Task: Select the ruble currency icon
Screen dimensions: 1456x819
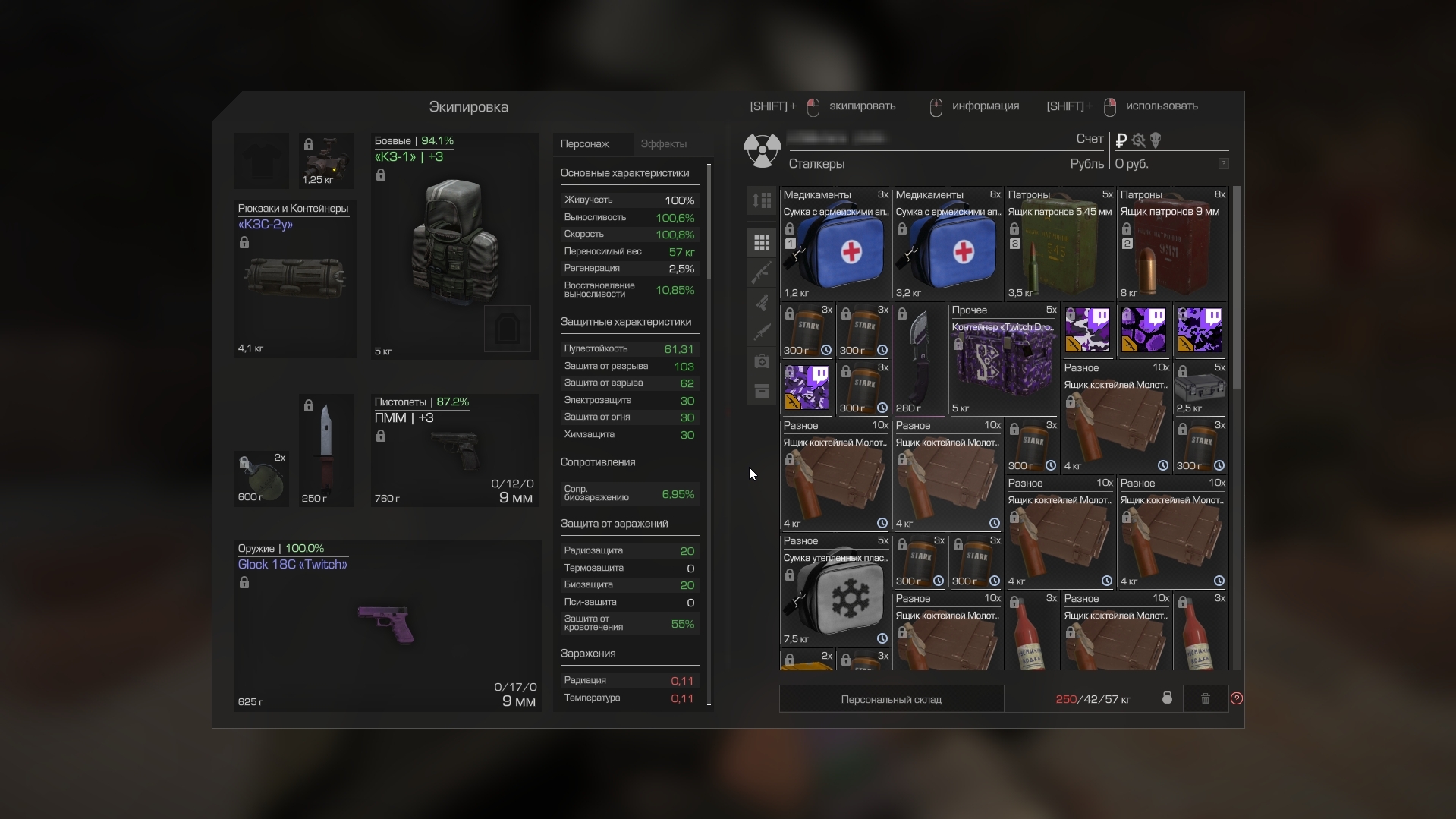Action: coord(1121,140)
